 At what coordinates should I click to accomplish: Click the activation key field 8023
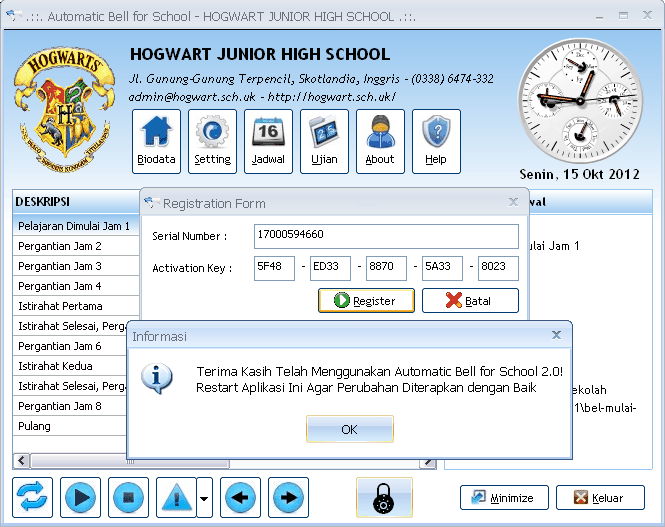pos(498,268)
